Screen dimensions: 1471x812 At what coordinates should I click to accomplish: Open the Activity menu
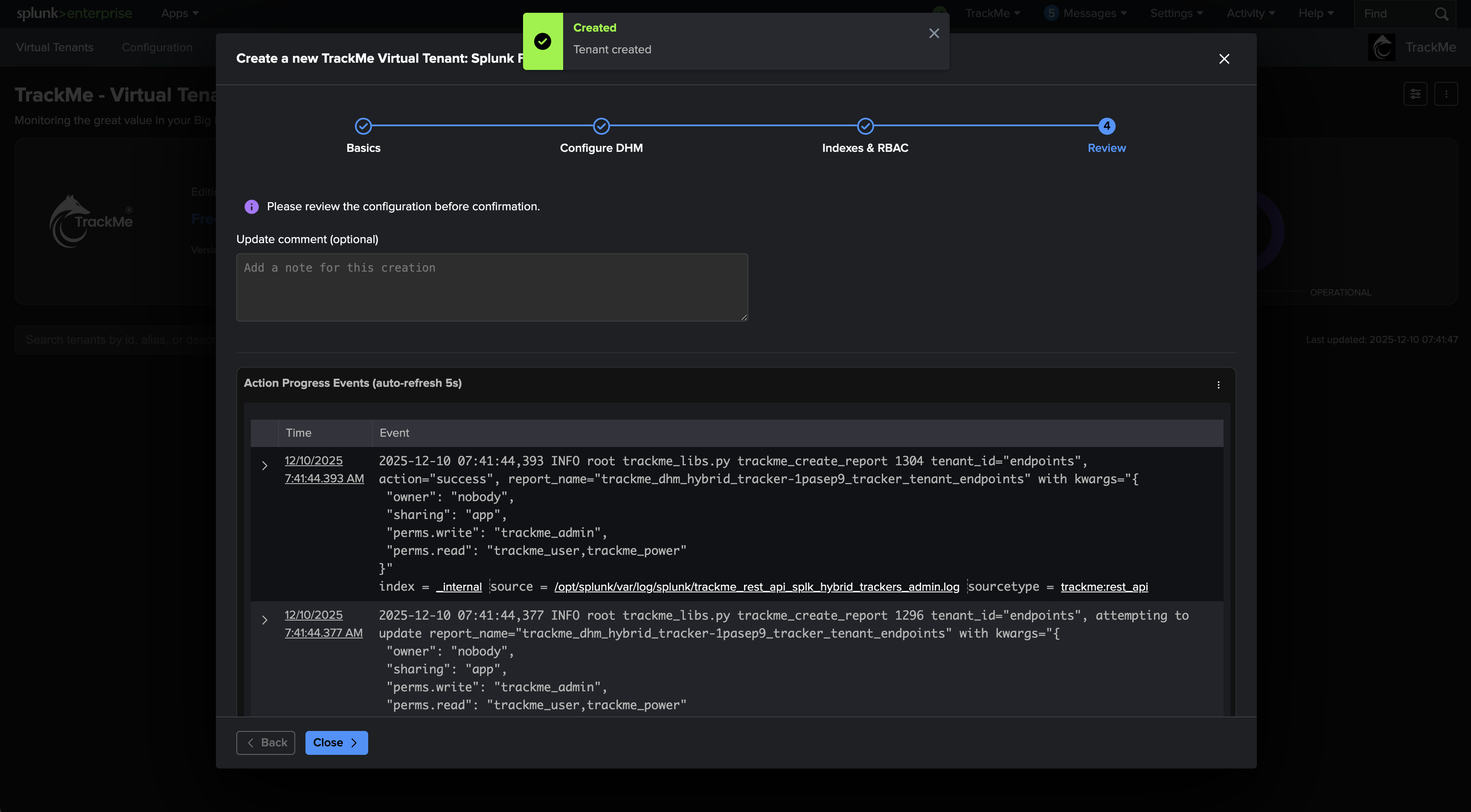click(1250, 13)
